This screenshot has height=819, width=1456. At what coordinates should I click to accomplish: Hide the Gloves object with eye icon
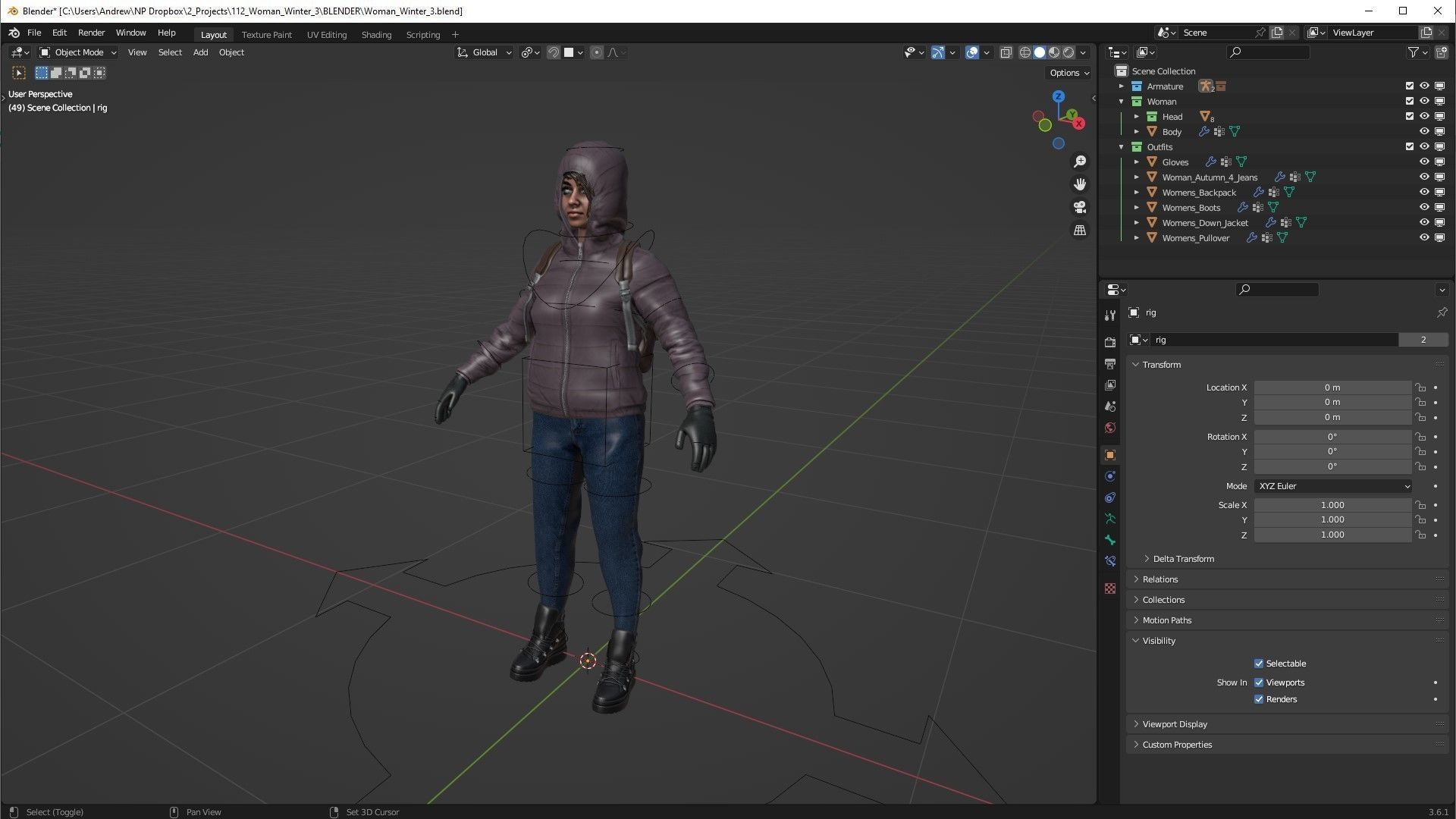pyautogui.click(x=1424, y=162)
